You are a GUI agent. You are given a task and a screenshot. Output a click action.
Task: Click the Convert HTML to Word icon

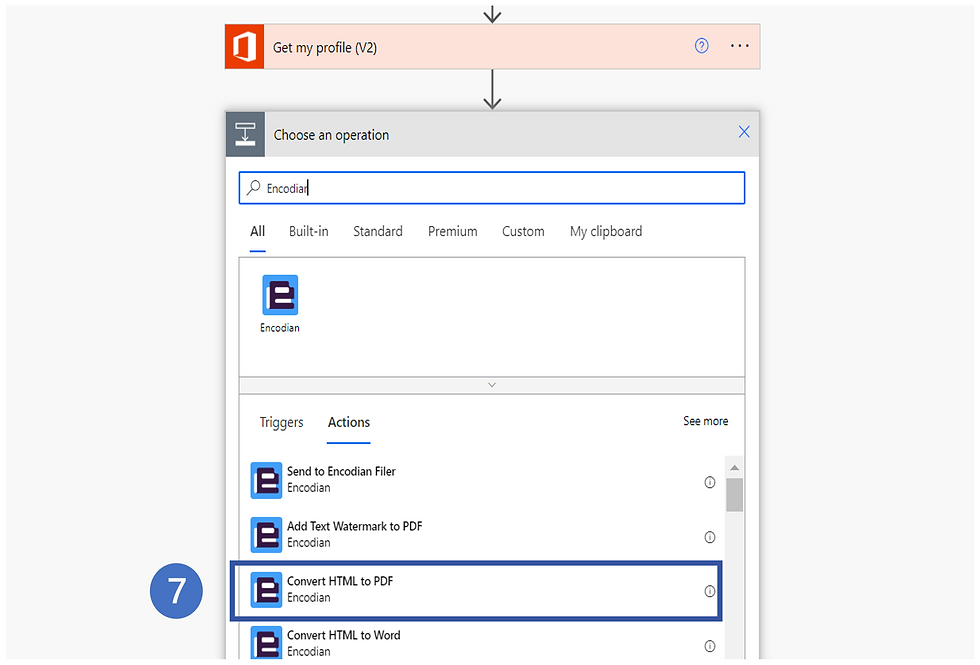point(266,642)
